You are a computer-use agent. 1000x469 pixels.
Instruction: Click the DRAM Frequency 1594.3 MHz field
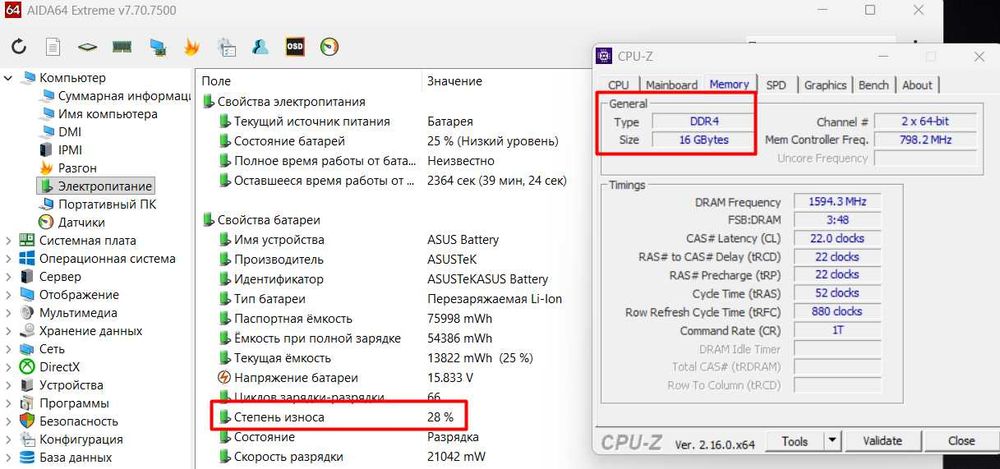point(837,202)
